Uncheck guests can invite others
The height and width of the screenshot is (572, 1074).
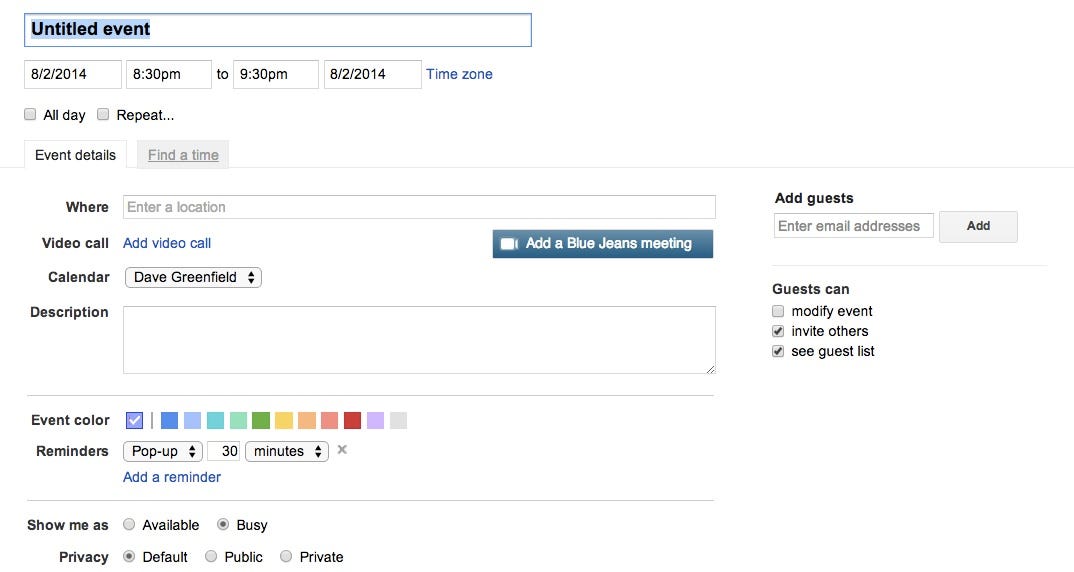[778, 332]
